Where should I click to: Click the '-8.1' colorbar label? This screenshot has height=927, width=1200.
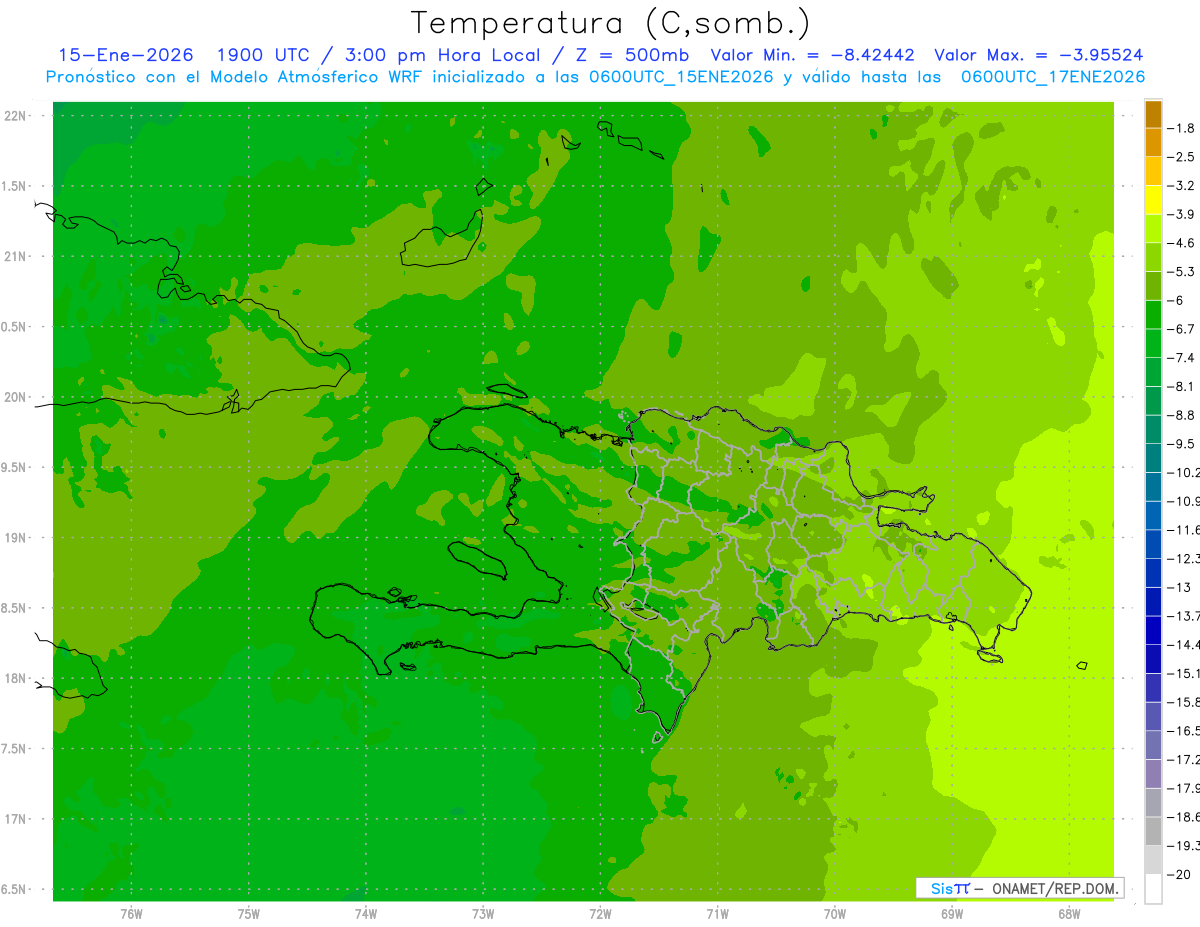click(x=1181, y=386)
